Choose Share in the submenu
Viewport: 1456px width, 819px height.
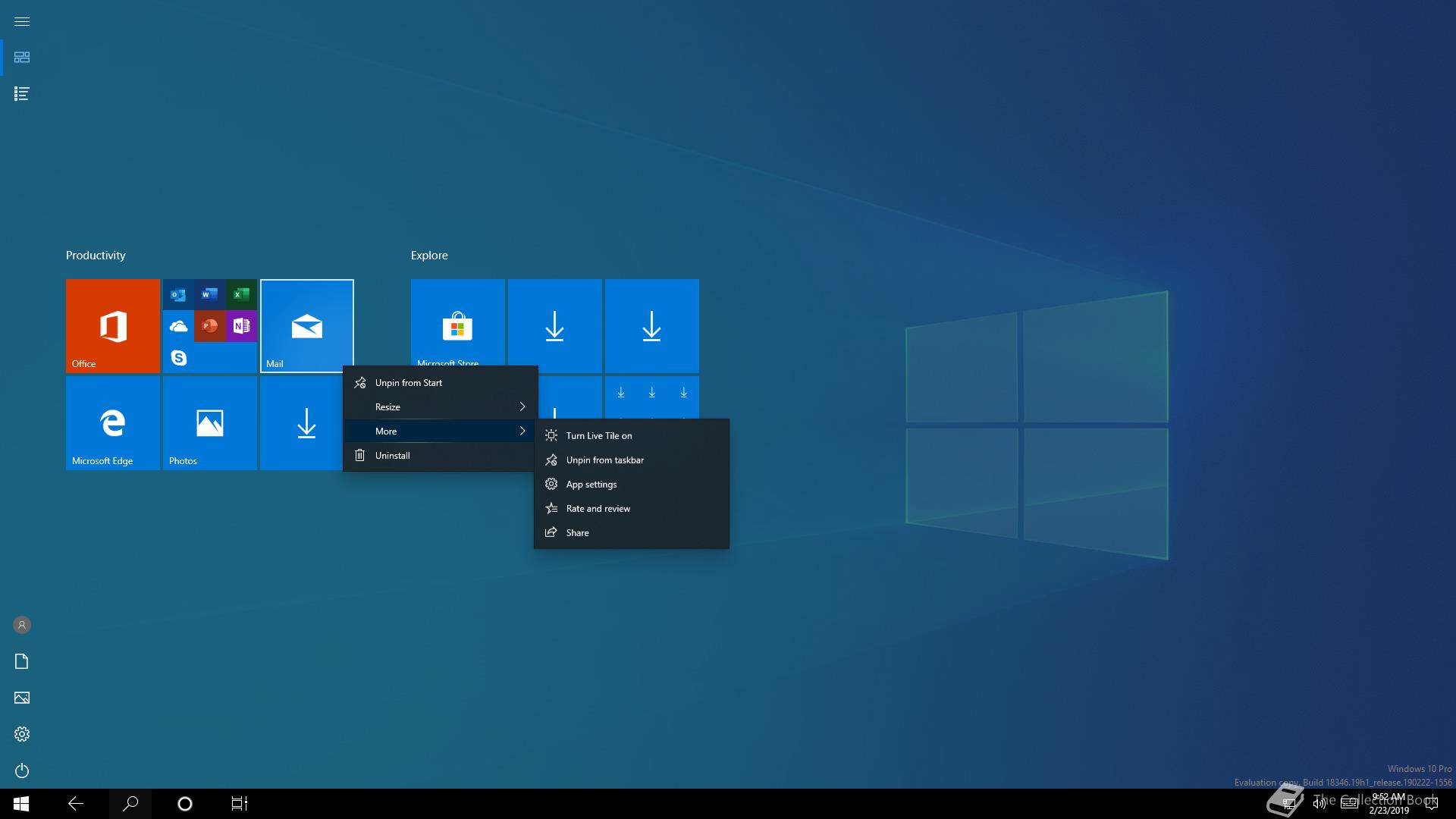coord(632,532)
